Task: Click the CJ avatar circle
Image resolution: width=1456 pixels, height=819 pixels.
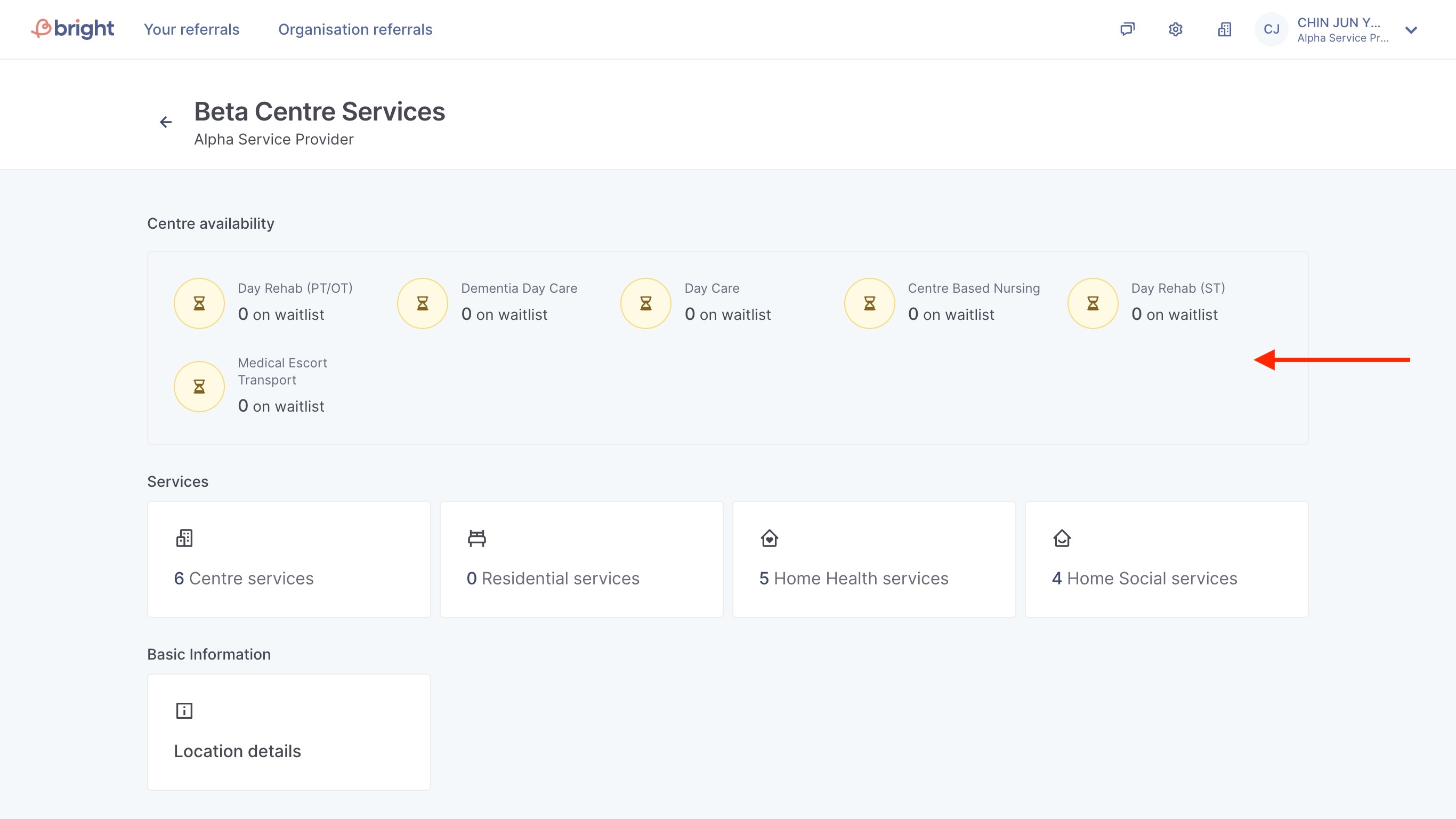Action: click(x=1271, y=29)
